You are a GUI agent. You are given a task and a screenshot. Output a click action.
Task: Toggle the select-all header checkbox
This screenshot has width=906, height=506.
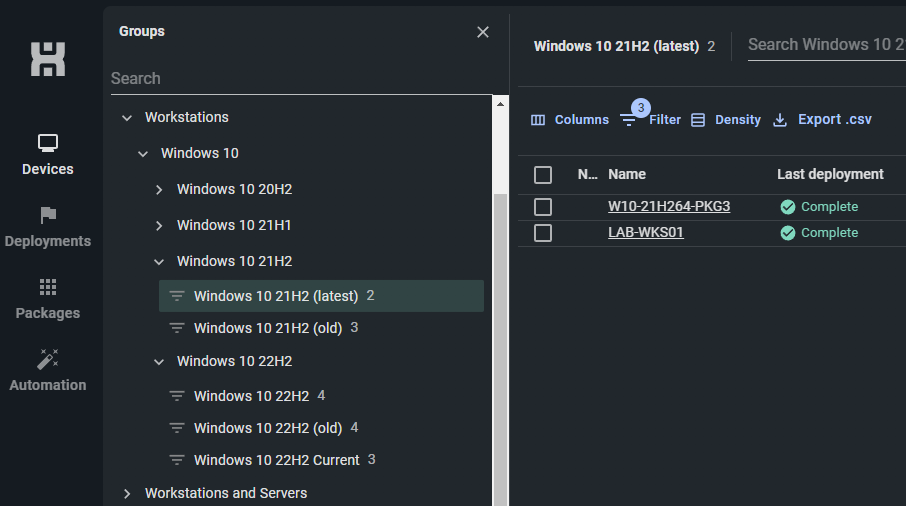click(543, 175)
